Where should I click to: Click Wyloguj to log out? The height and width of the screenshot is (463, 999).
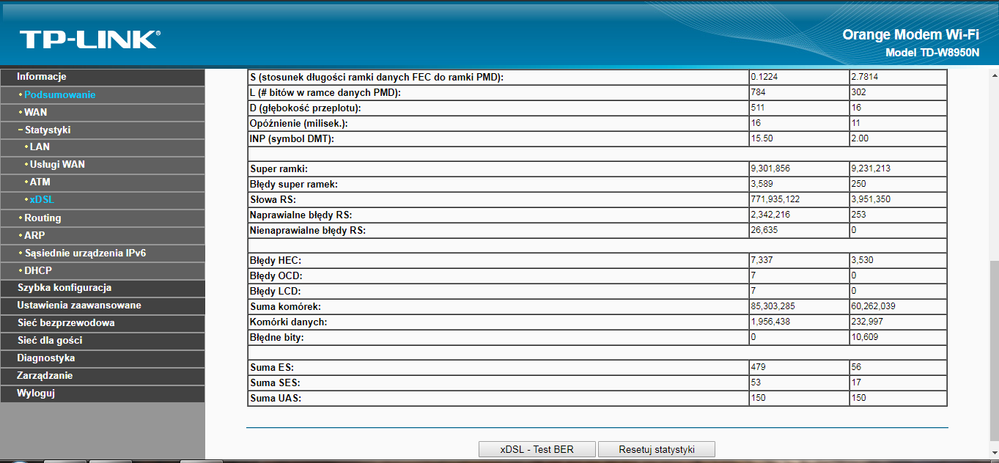tap(103, 393)
